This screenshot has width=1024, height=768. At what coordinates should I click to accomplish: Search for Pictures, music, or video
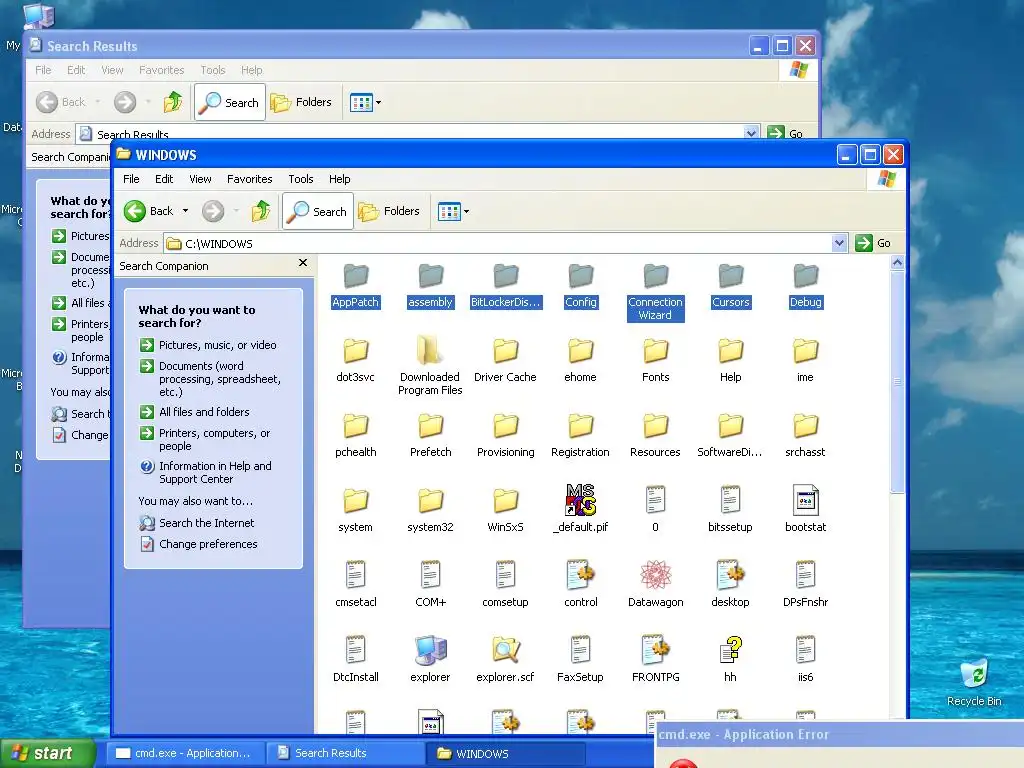click(208, 345)
